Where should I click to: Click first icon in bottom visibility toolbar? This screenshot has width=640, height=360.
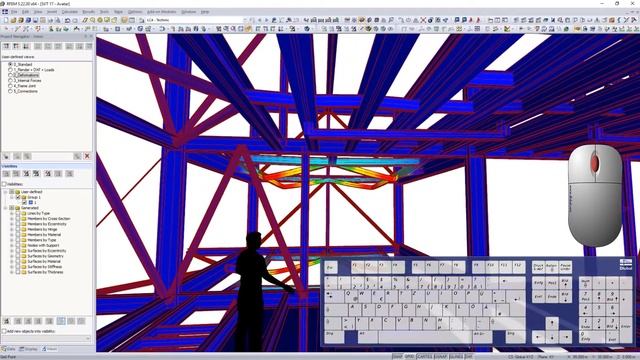click(6, 321)
